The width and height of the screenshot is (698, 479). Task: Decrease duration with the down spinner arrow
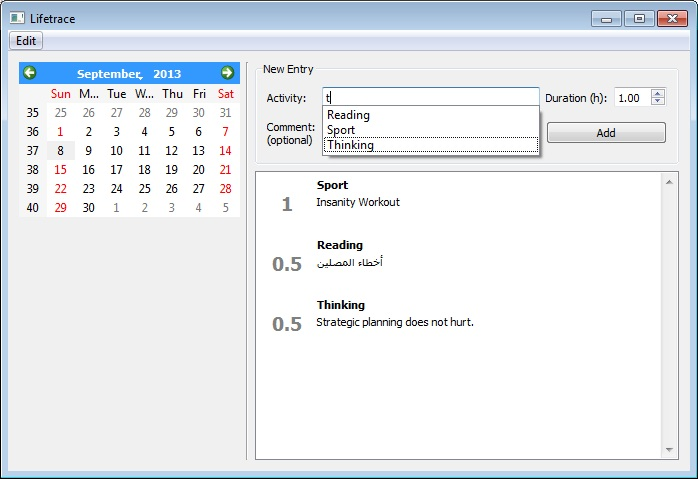point(657,101)
